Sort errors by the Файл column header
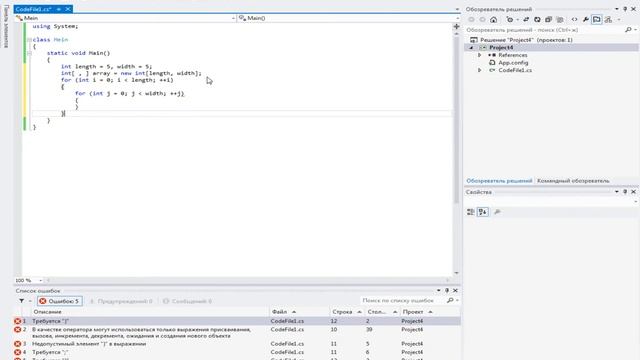The width and height of the screenshot is (640, 360). (x=280, y=312)
